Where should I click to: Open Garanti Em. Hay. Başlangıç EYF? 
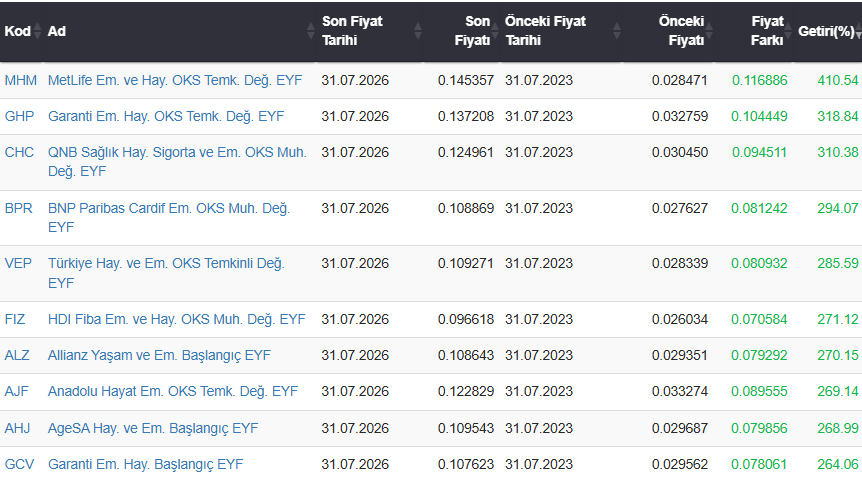coord(145,464)
